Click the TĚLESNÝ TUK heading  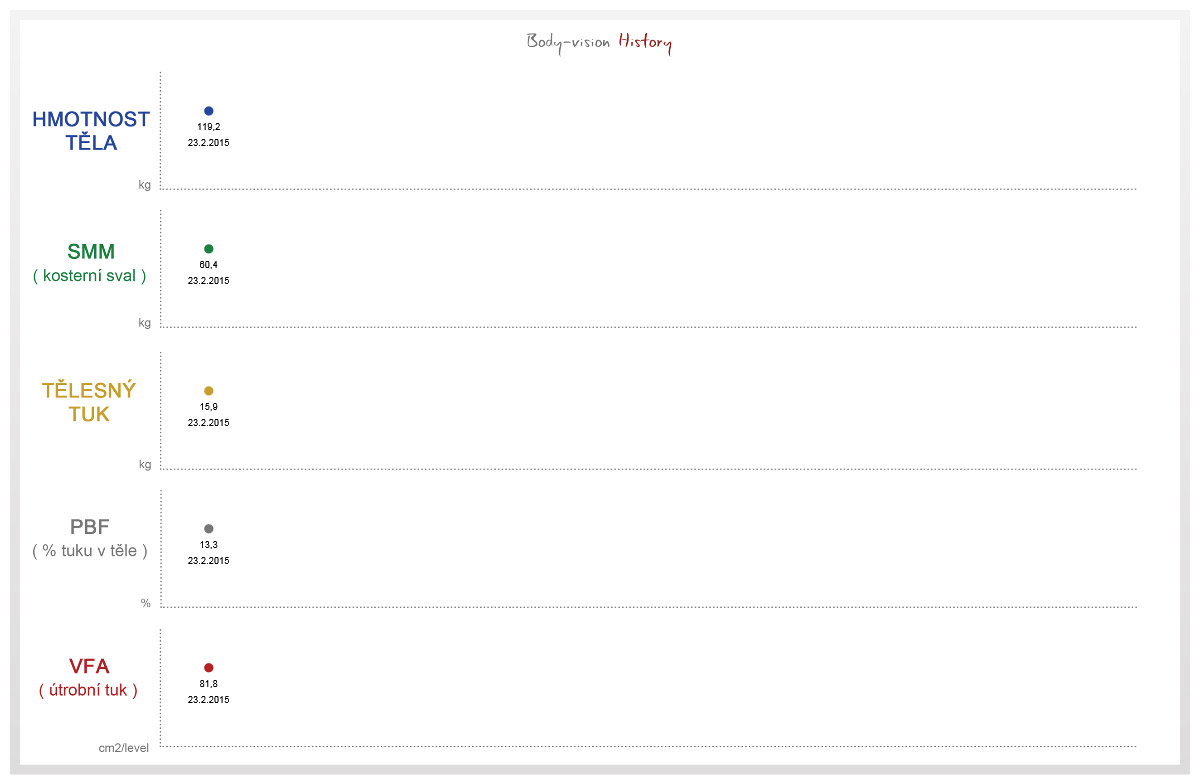tap(89, 402)
